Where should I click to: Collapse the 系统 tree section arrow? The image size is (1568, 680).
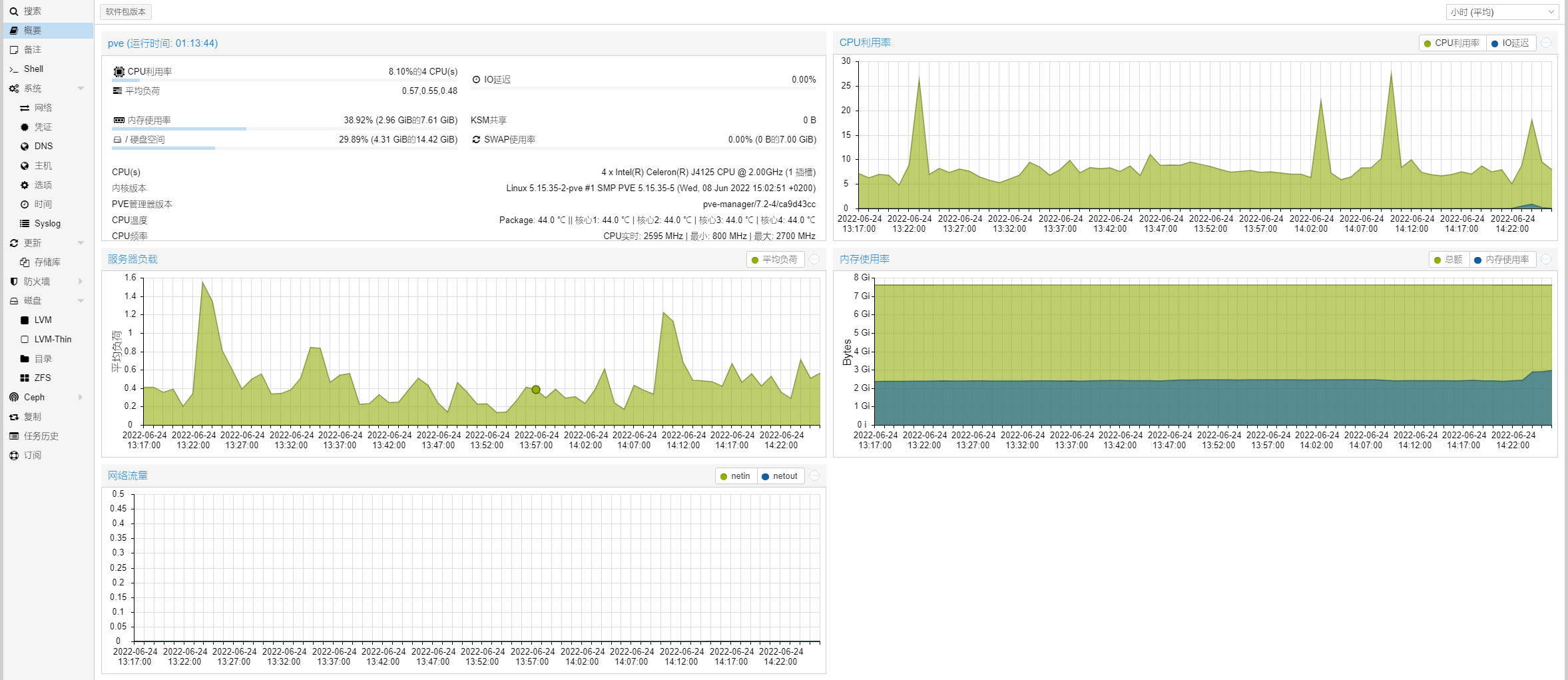[81, 89]
